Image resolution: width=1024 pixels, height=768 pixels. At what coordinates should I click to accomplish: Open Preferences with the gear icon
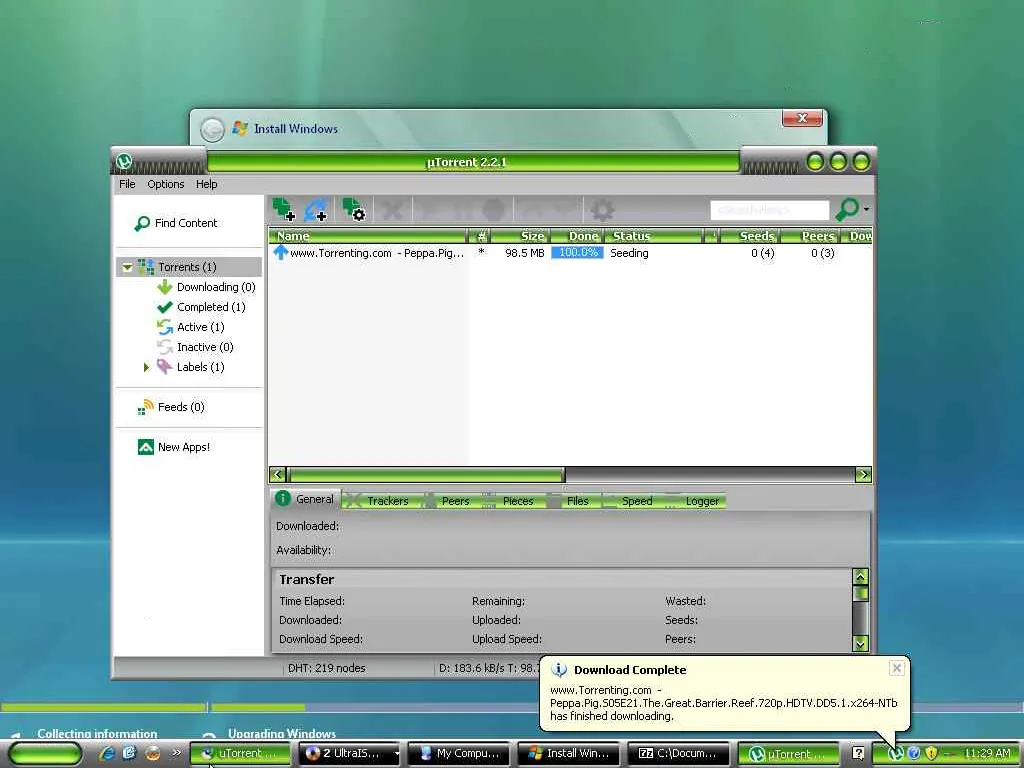click(602, 210)
